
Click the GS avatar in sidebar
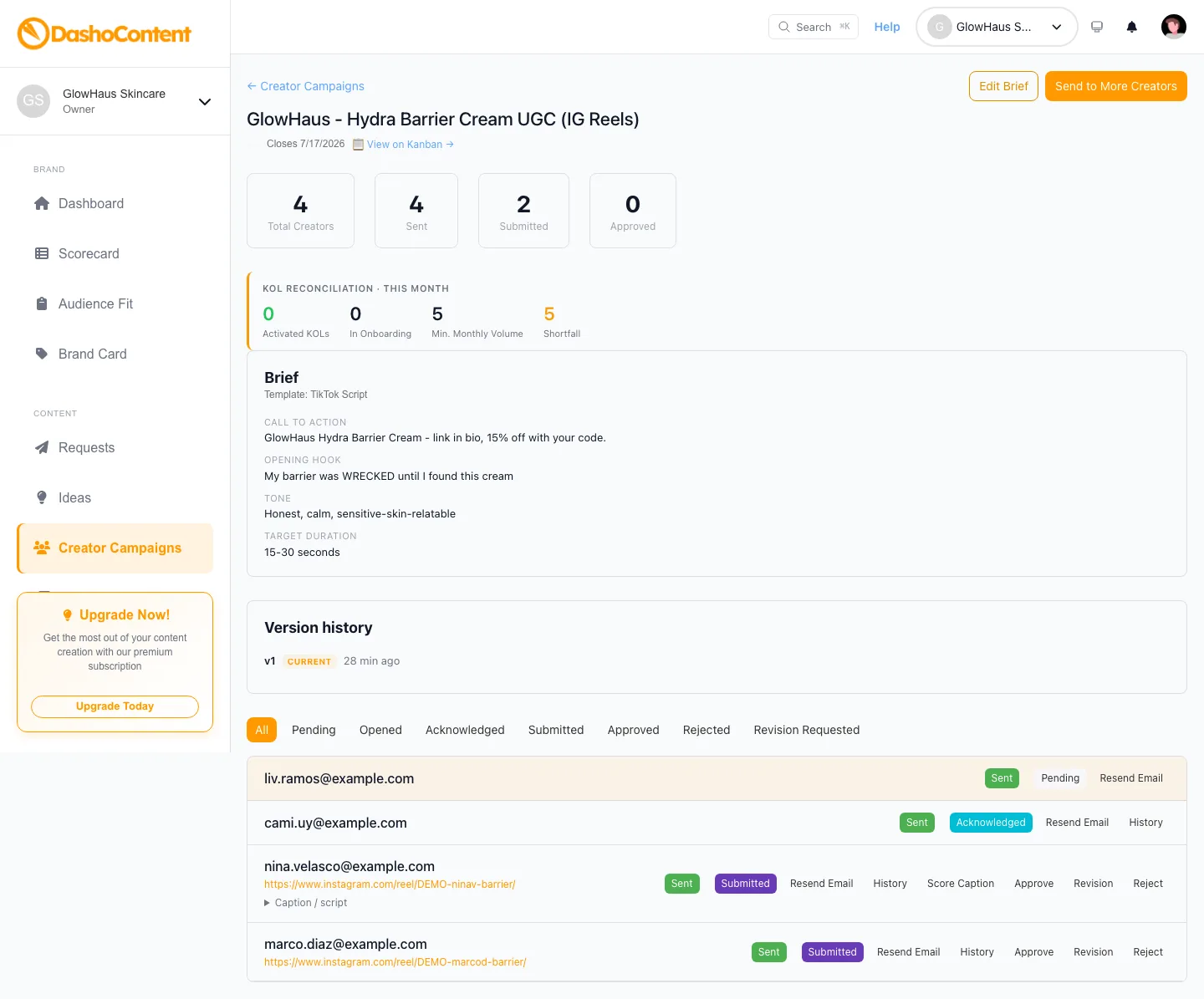(x=33, y=101)
